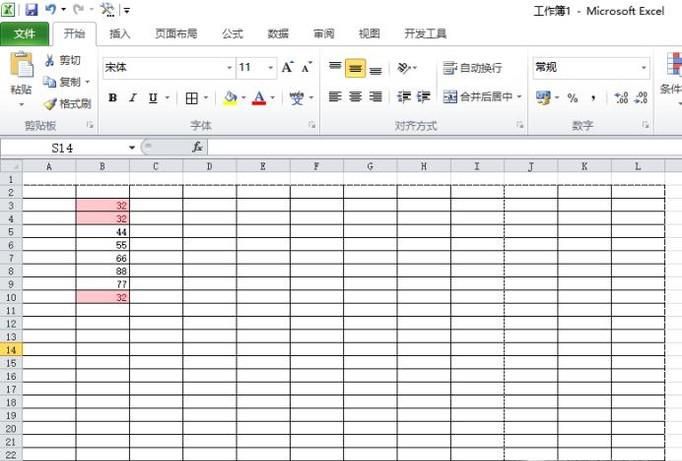Switch to the Developer (开发工具) tab

click(x=425, y=33)
